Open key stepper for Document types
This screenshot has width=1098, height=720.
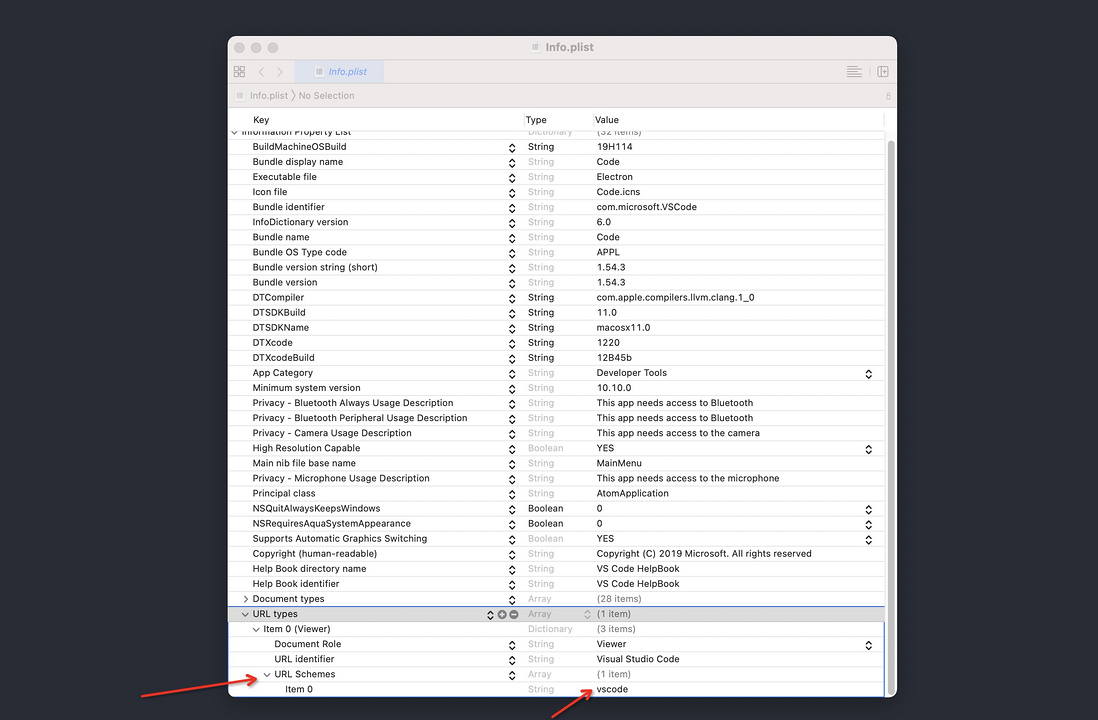[x=512, y=600]
